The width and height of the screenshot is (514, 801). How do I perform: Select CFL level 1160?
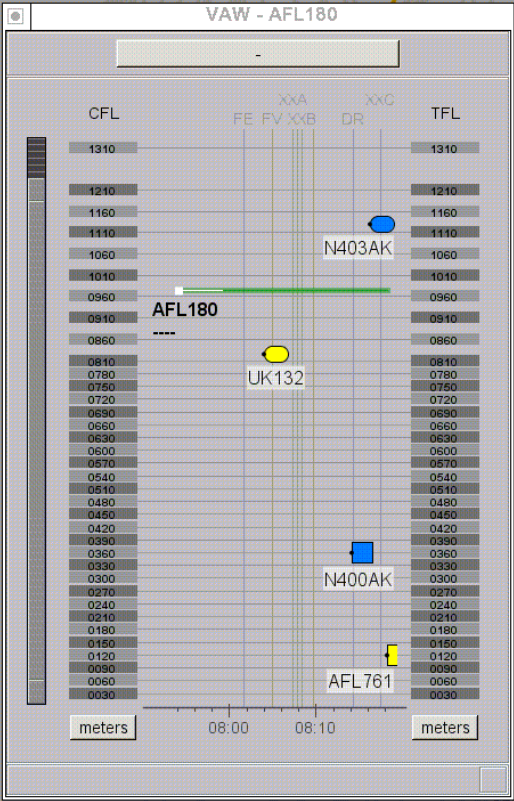(x=103, y=212)
